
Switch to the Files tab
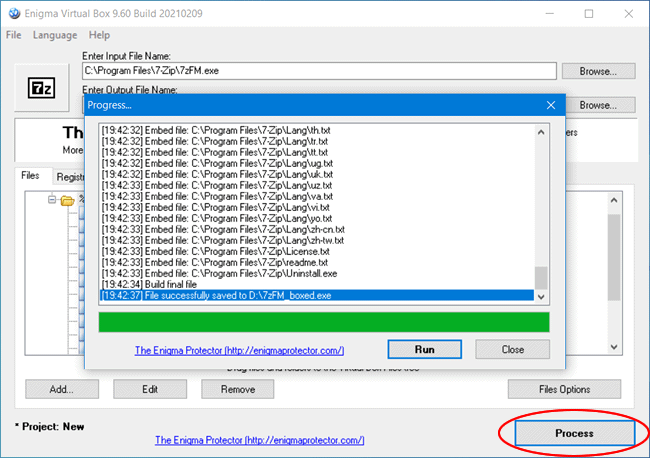pyautogui.click(x=31, y=176)
